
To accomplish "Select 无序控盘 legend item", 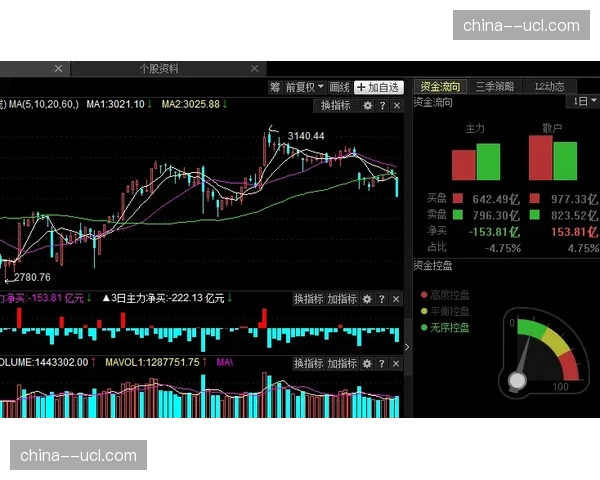I will 445,328.
